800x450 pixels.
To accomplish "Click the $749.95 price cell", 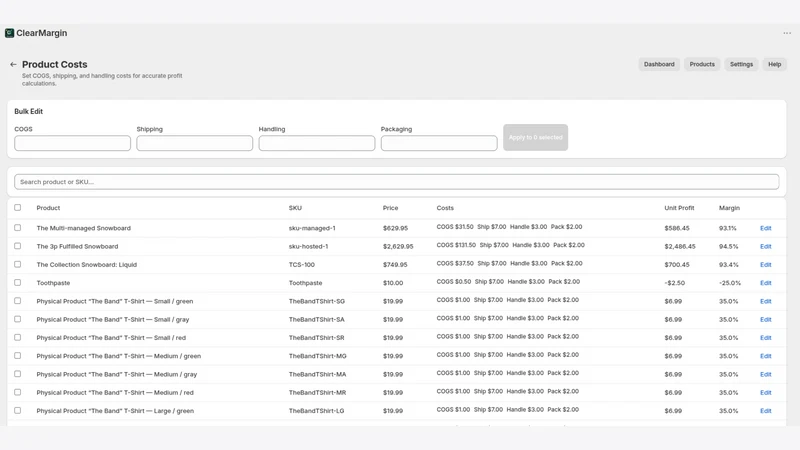I will pos(395,265).
